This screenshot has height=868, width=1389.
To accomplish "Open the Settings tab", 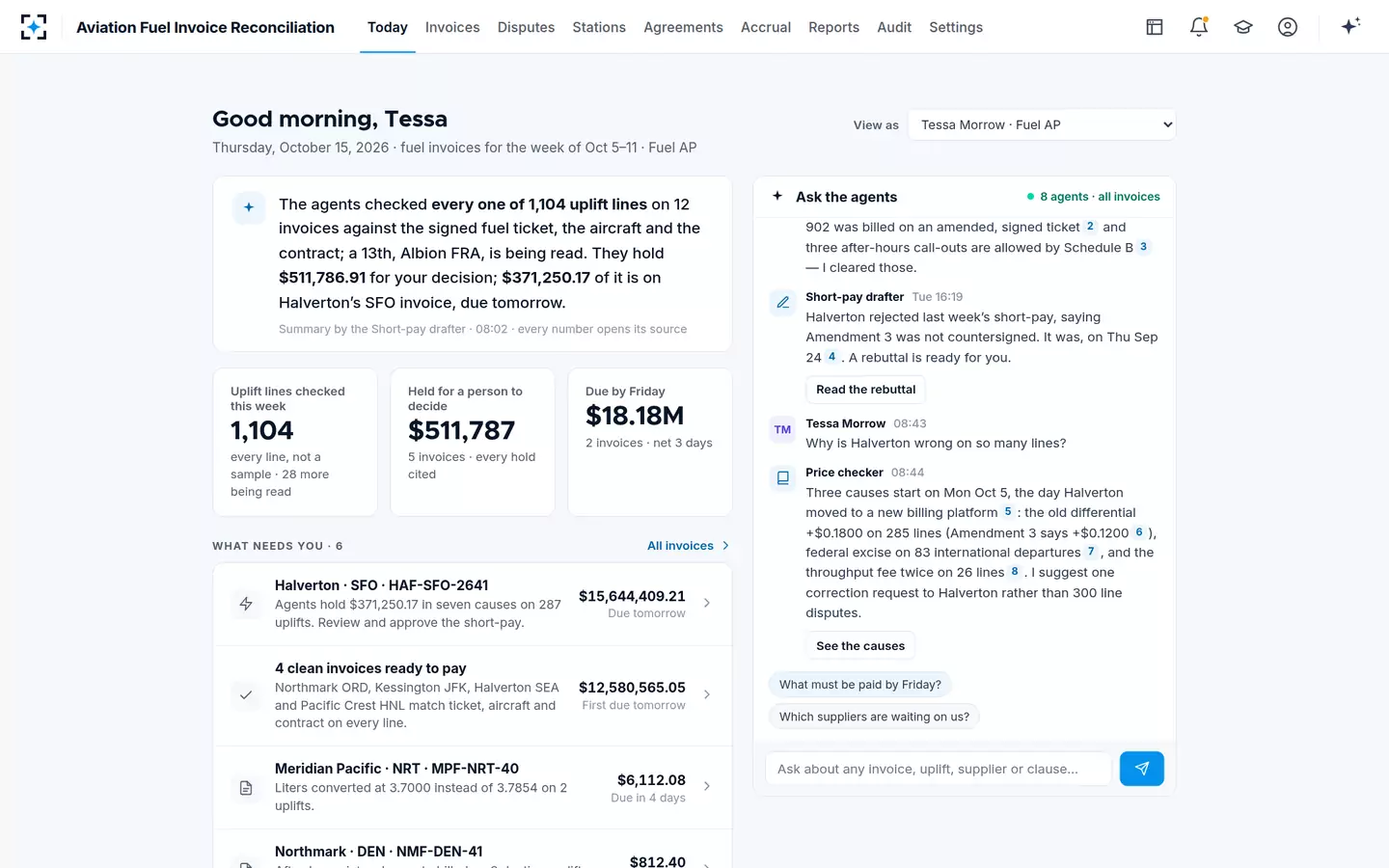I will point(956,27).
